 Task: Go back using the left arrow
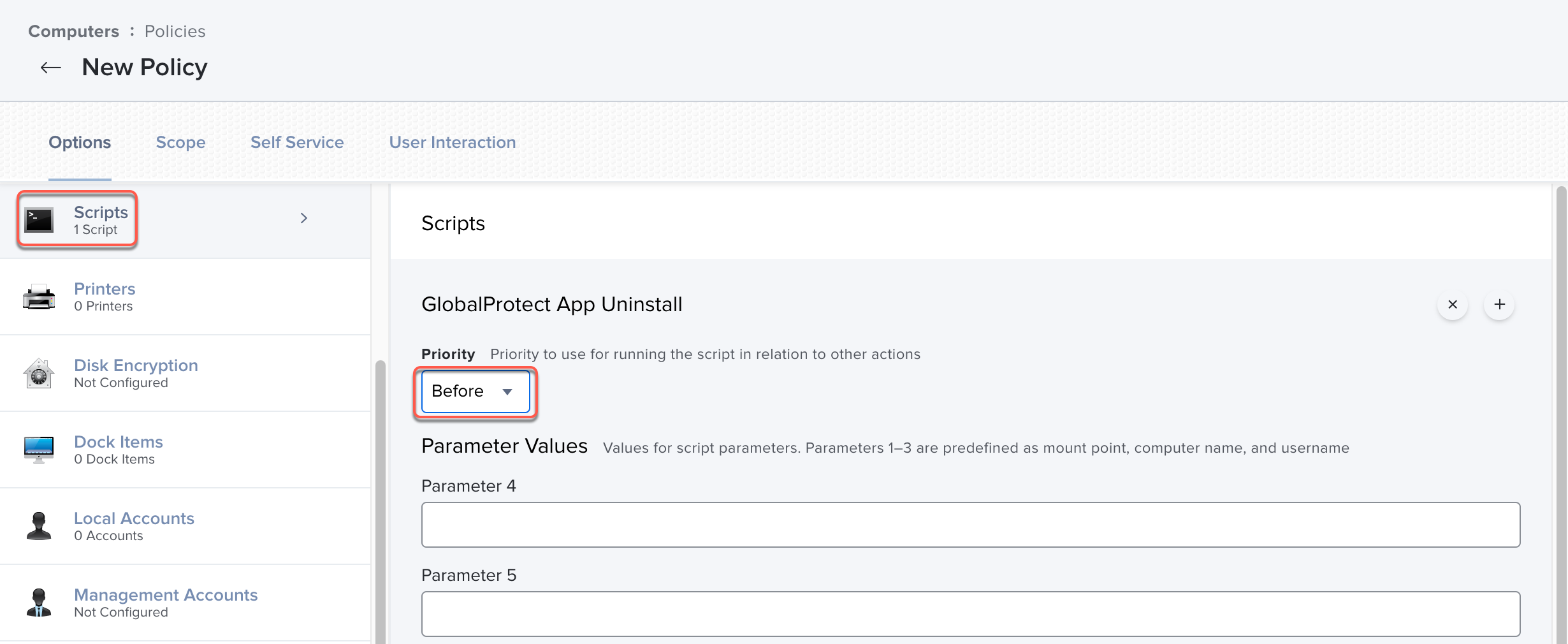(x=51, y=68)
